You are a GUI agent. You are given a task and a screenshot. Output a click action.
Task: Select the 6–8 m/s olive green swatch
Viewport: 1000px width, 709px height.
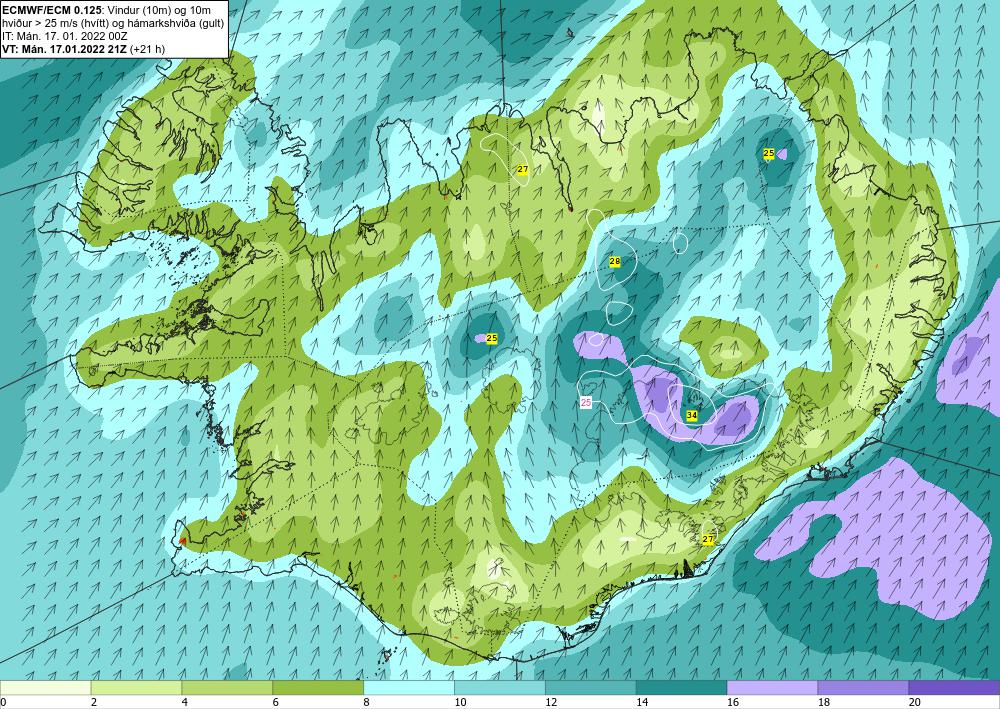click(318, 688)
